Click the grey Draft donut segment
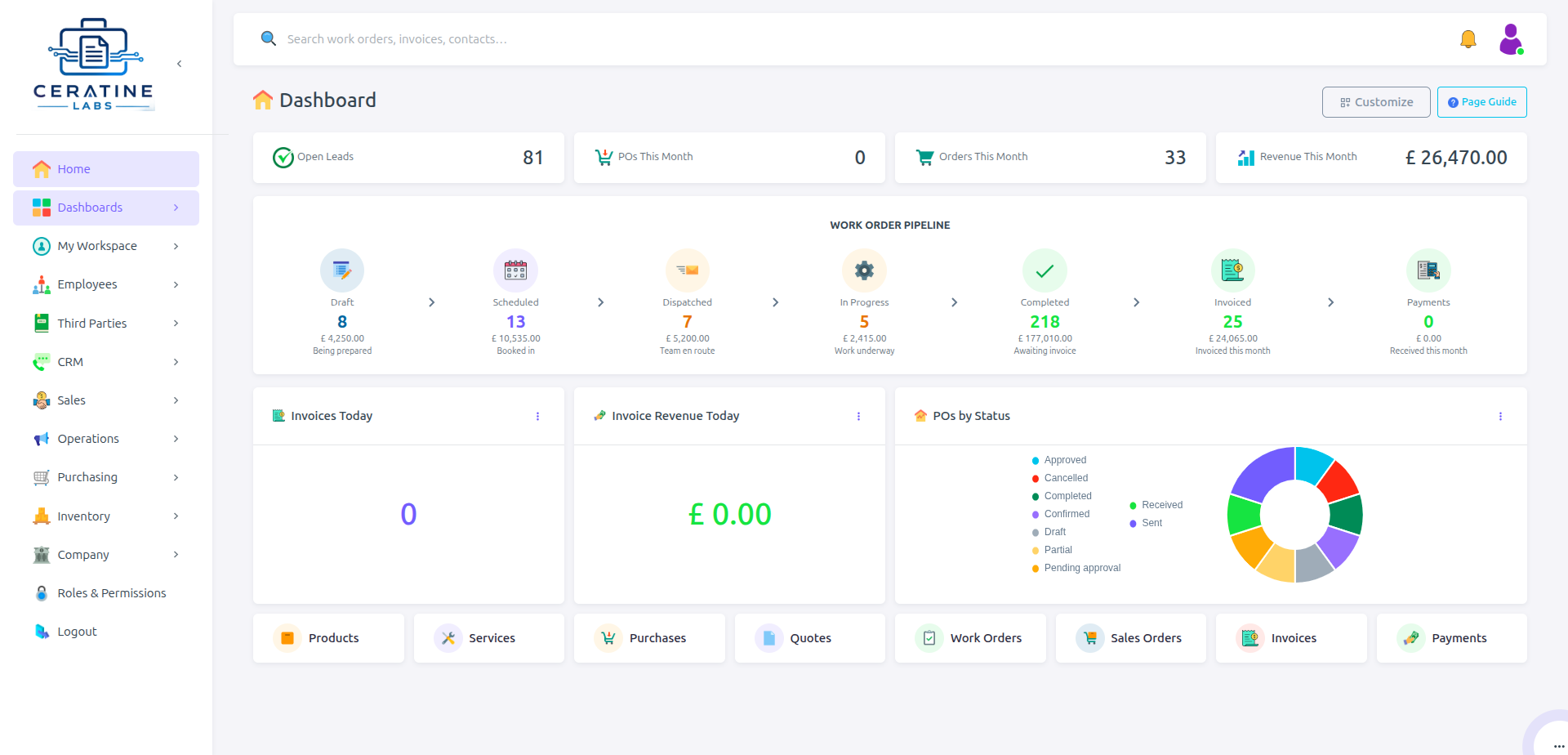 1312,564
